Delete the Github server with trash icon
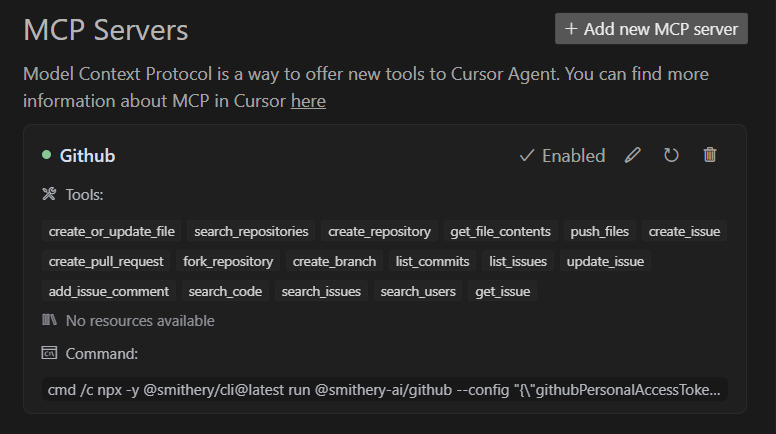 (x=710, y=155)
